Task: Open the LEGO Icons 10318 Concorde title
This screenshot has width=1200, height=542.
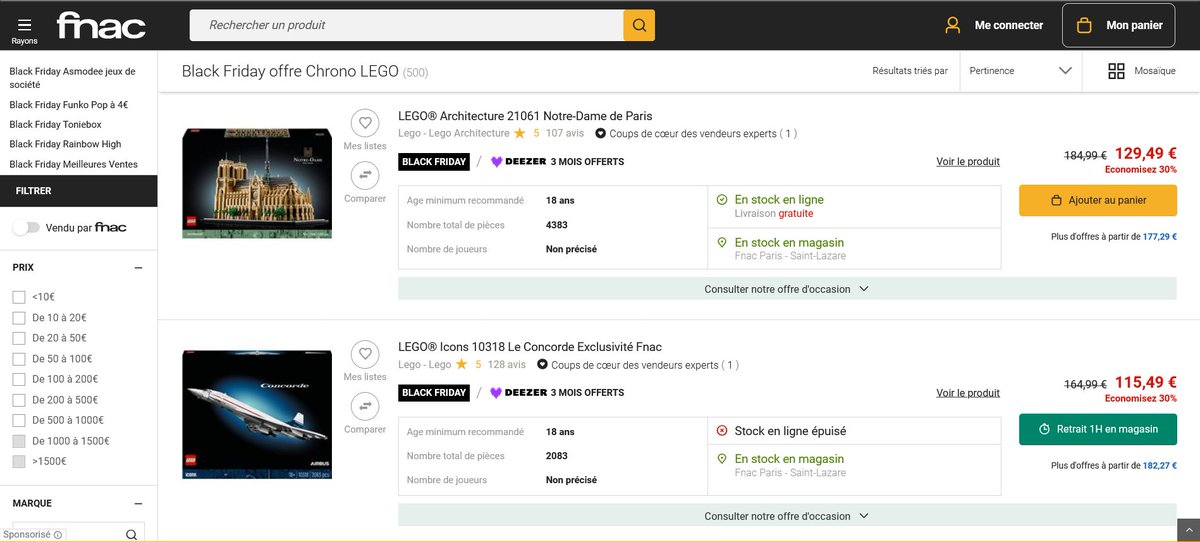Action: click(530, 347)
